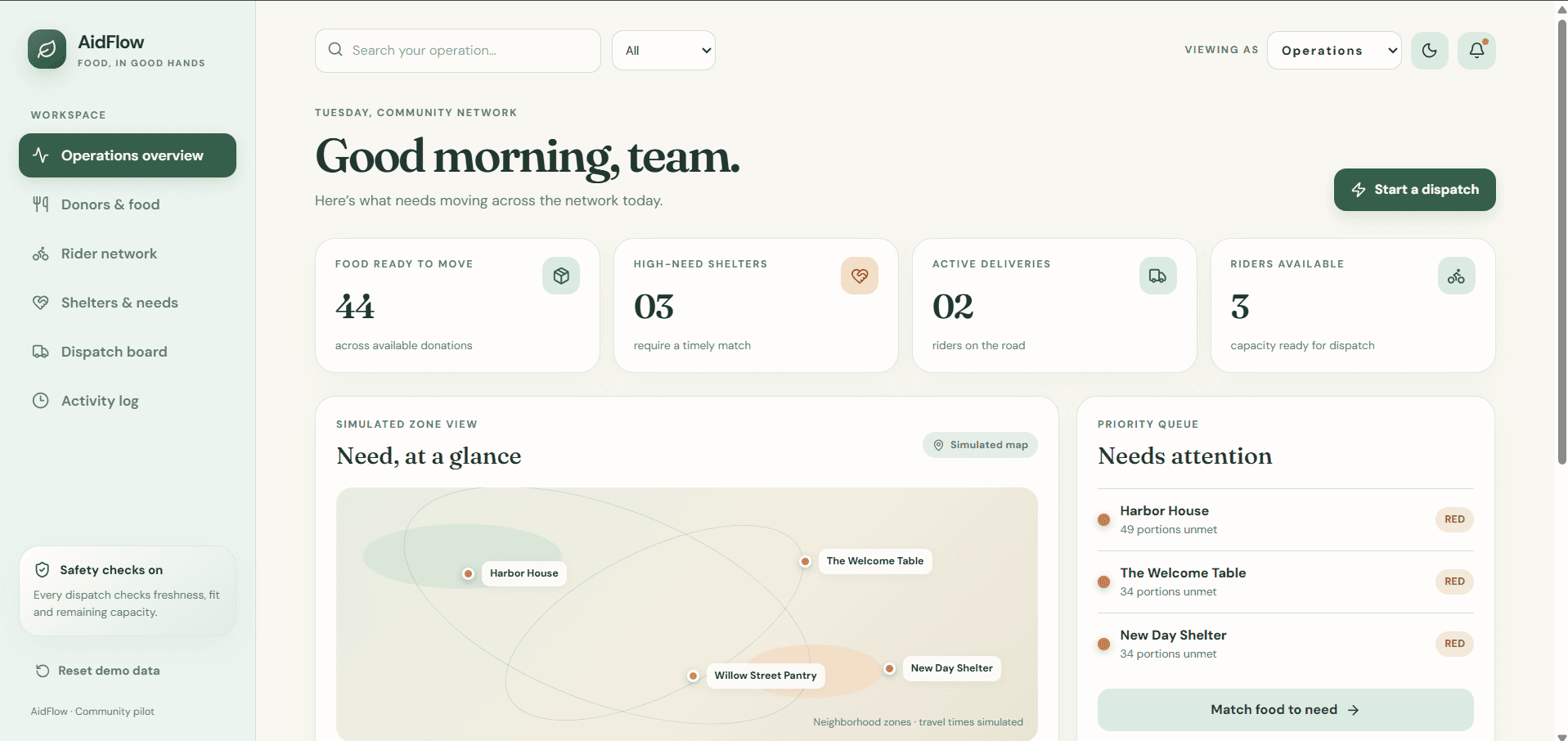Click the New Day Shelter map marker dot
The width and height of the screenshot is (1568, 741).
coord(889,668)
